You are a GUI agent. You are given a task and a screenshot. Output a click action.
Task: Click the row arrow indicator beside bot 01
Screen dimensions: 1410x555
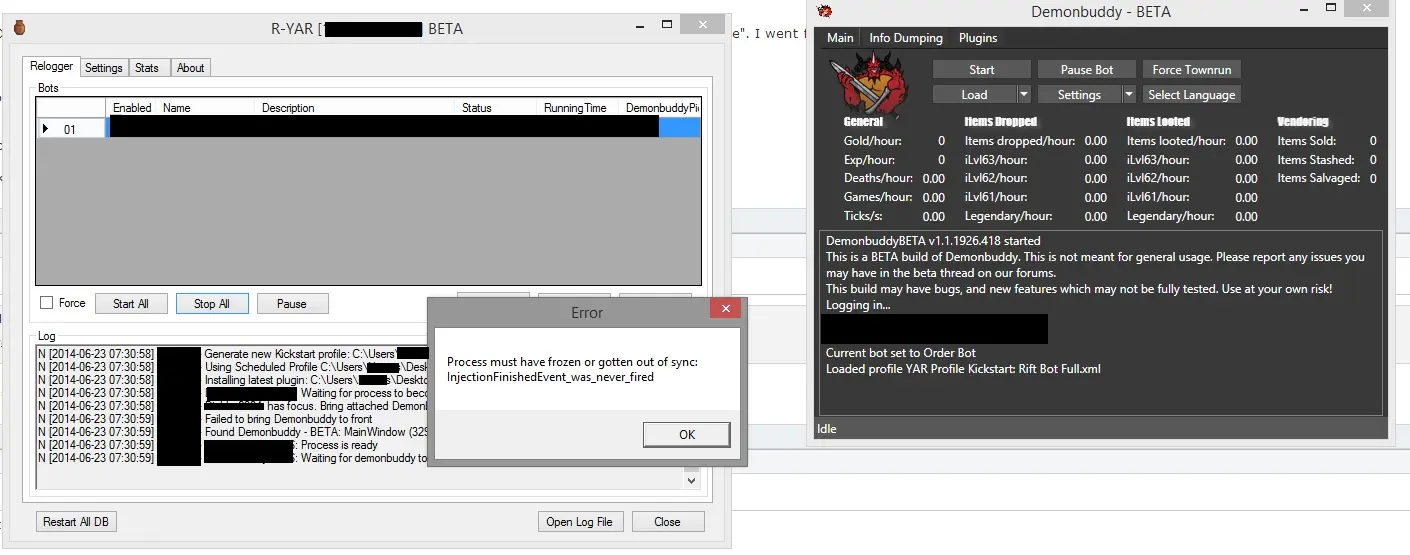pyautogui.click(x=45, y=128)
